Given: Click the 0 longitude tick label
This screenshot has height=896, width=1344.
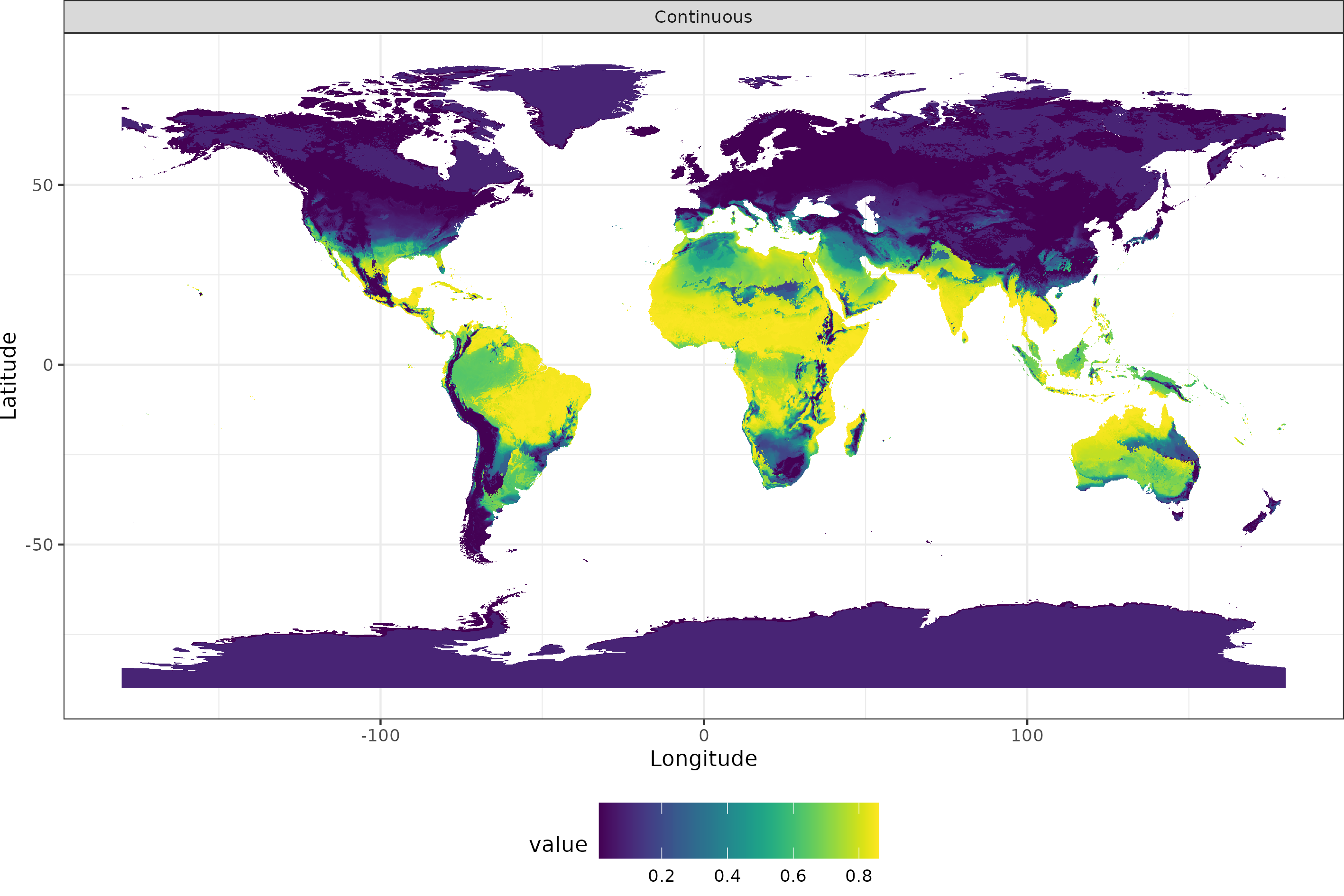Looking at the screenshot, I should 704,736.
